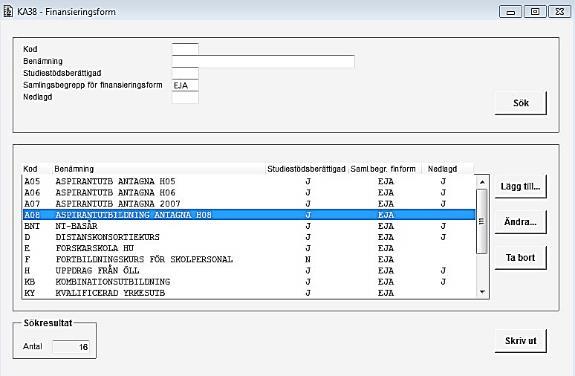Close the KA38 Finansieringsform window
This screenshot has height=376, width=575.
(559, 12)
